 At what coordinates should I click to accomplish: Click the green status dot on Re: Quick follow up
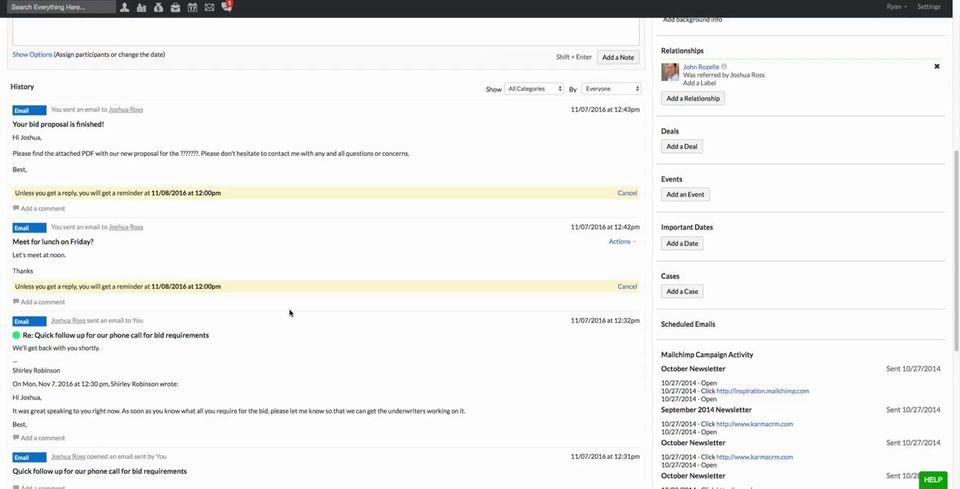(x=17, y=335)
